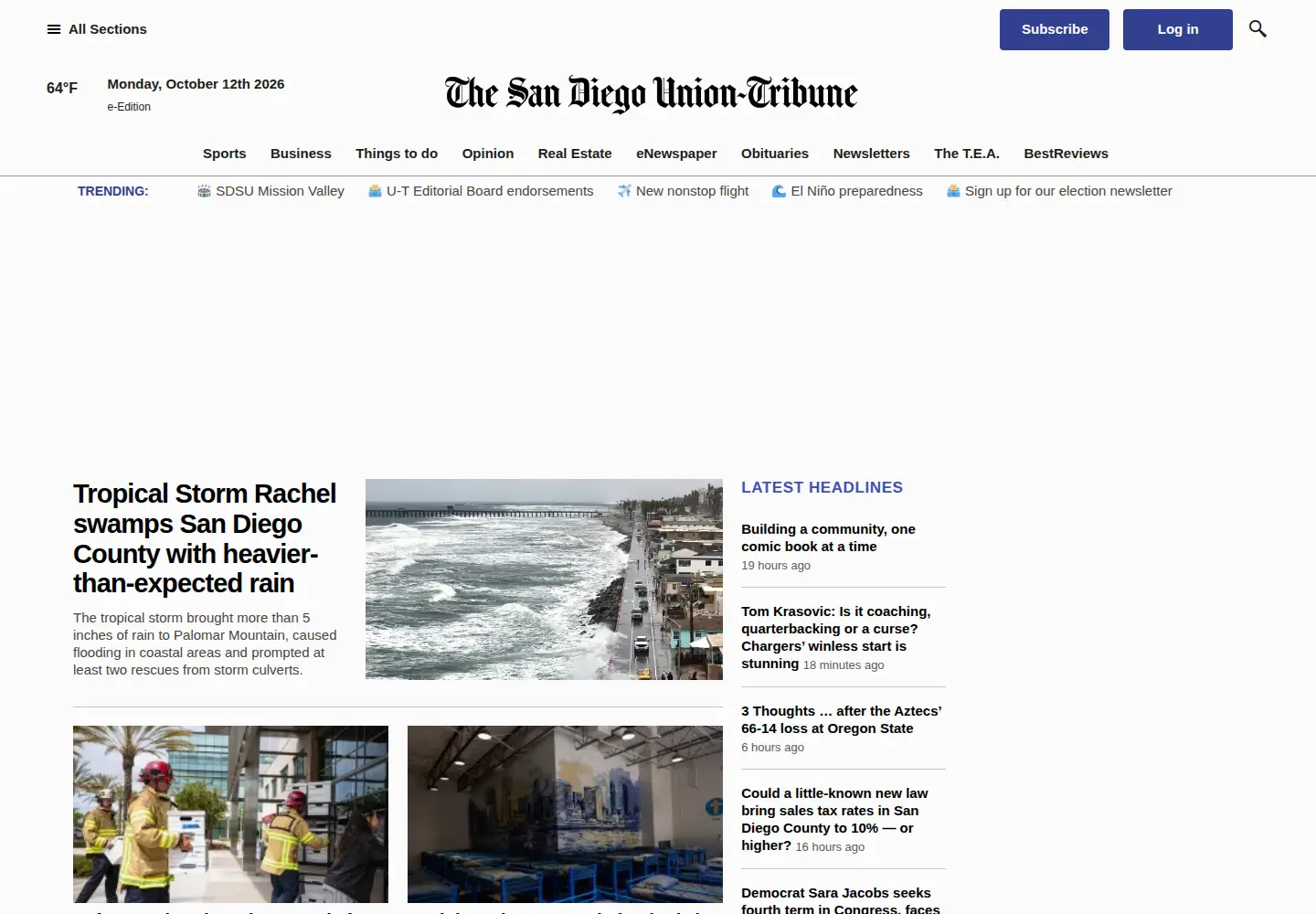Open sales tax rates 10% article

coord(833,819)
